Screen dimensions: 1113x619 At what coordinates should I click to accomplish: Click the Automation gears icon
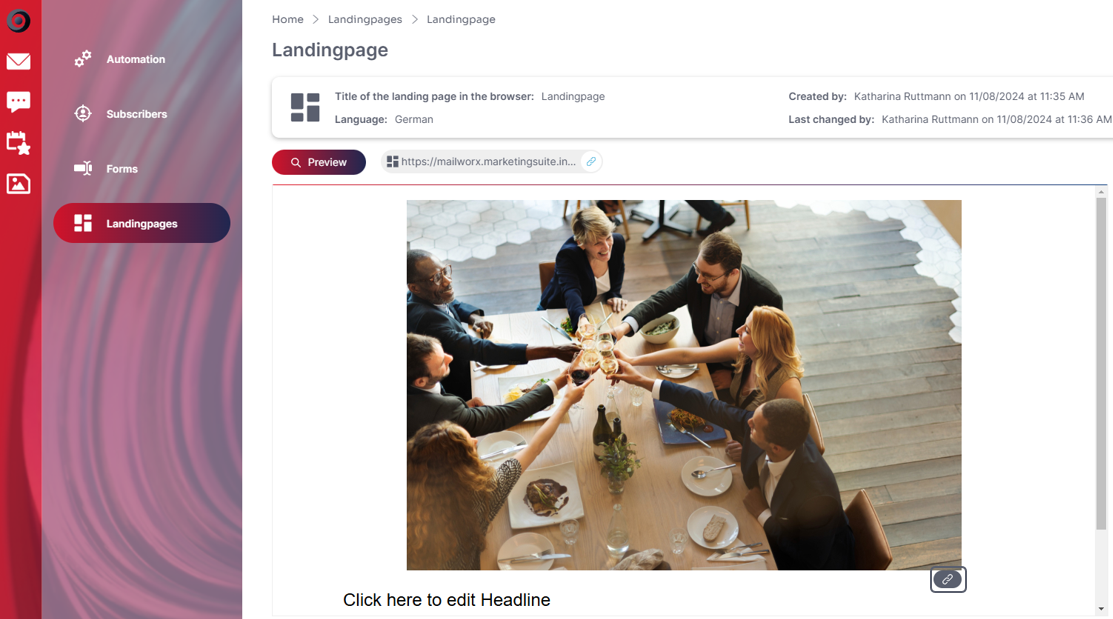point(83,59)
